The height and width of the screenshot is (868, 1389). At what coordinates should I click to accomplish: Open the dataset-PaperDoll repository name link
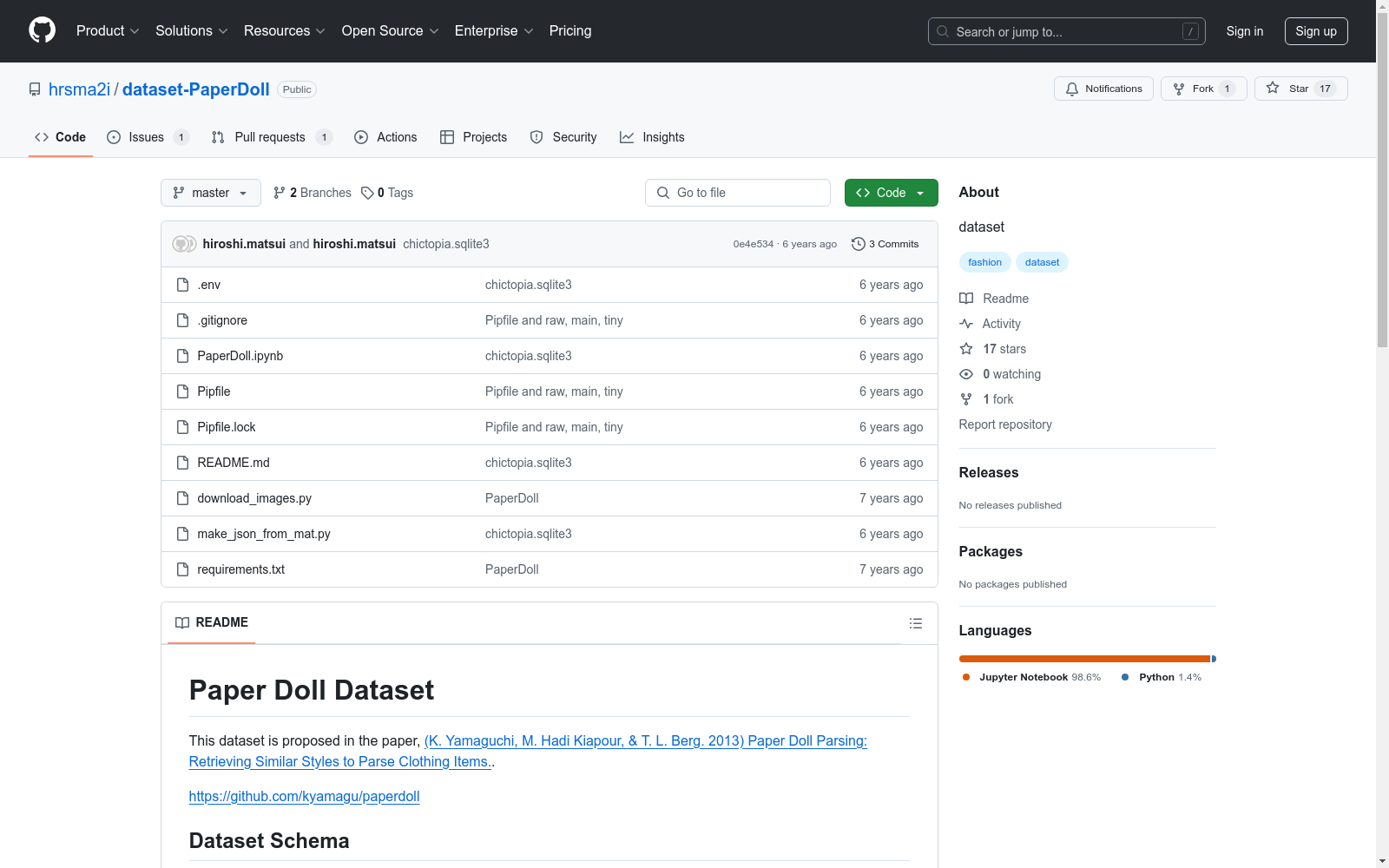(196, 89)
